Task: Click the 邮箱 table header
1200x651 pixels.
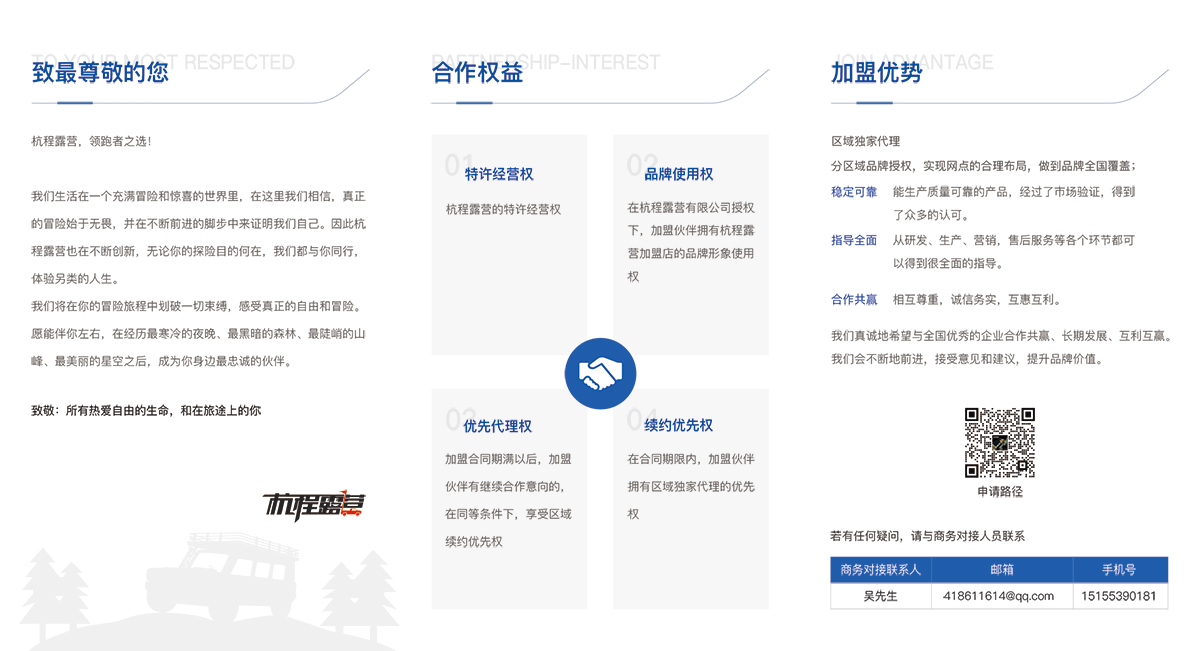Action: coord(1001,570)
